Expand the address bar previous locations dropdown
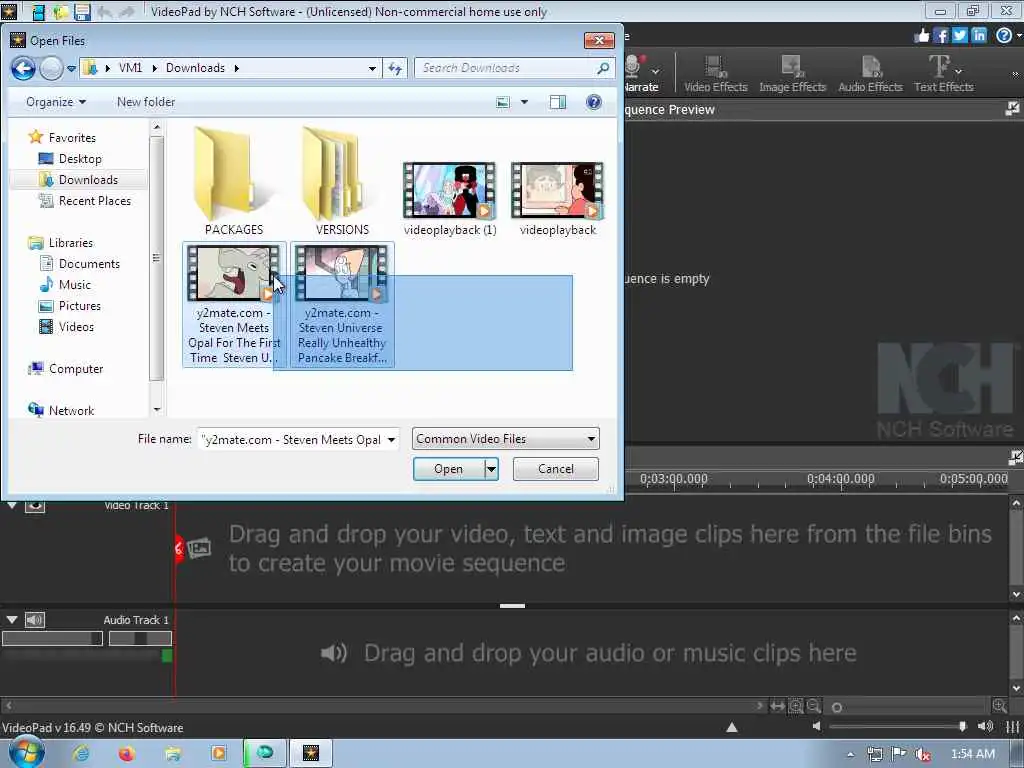The width and height of the screenshot is (1024, 768). [372, 68]
